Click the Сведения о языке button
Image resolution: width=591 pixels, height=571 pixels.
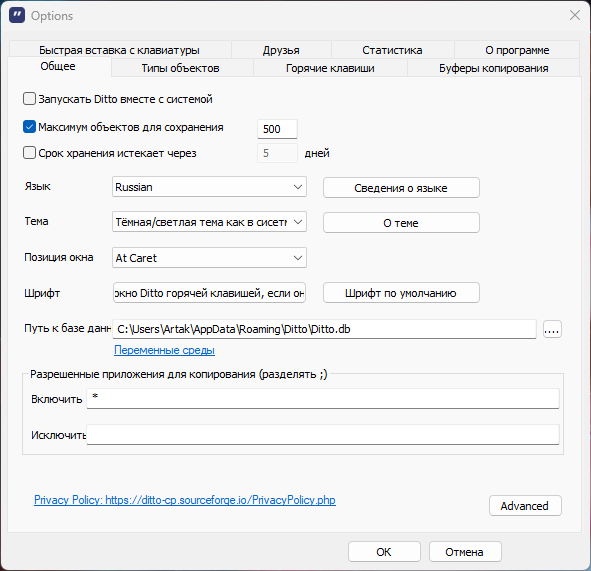[x=401, y=188]
